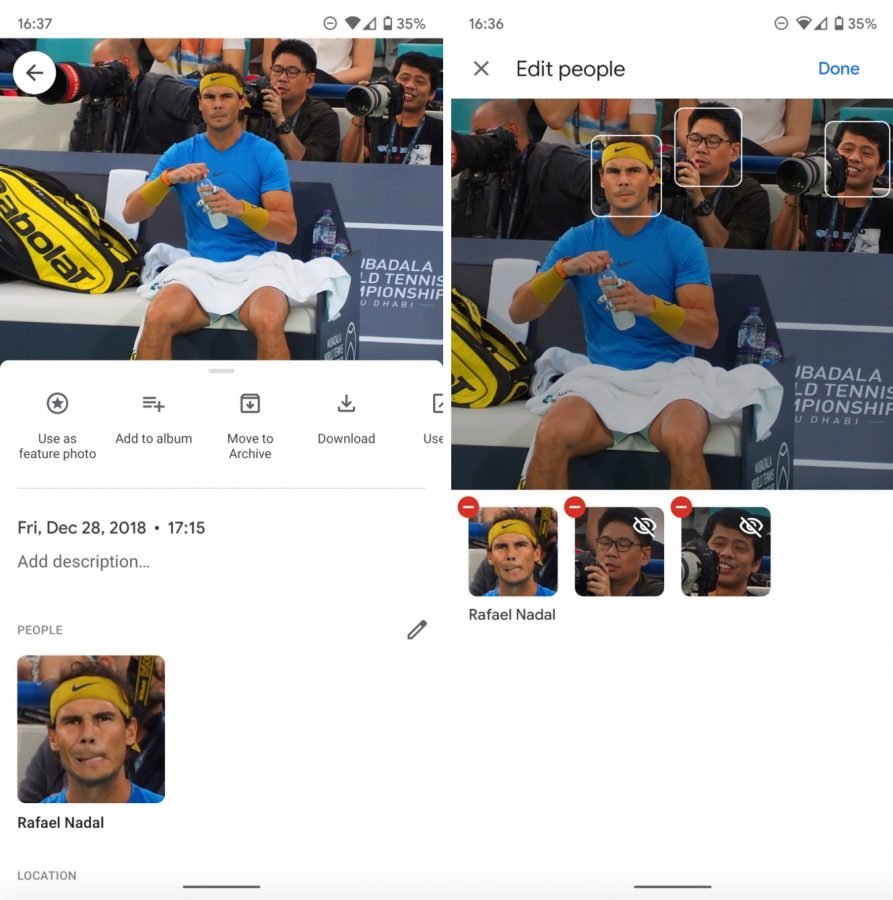Toggle hidden eye on glasses man thumbnail
The height and width of the screenshot is (900, 893).
[x=644, y=526]
